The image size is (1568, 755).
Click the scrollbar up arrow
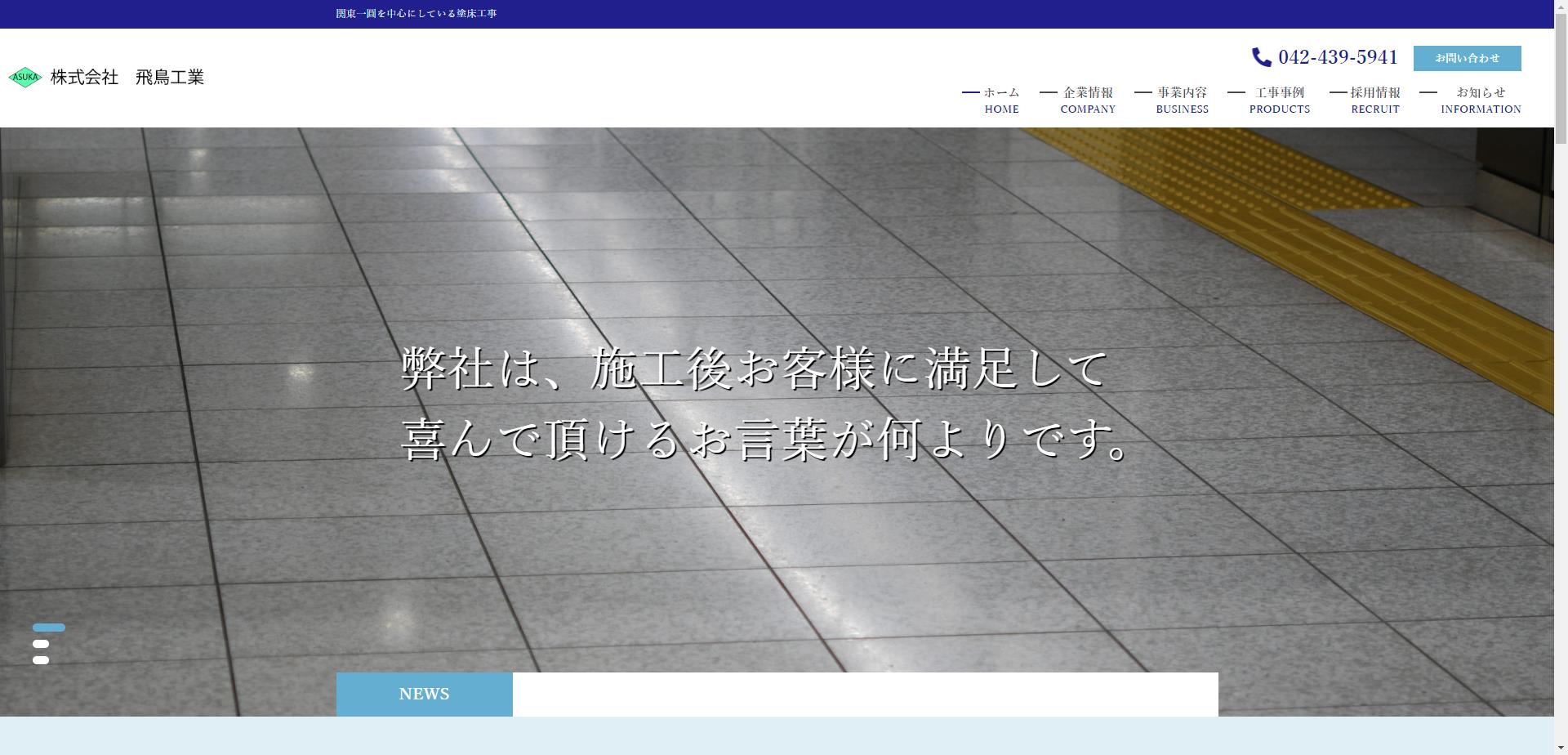coord(1561,6)
